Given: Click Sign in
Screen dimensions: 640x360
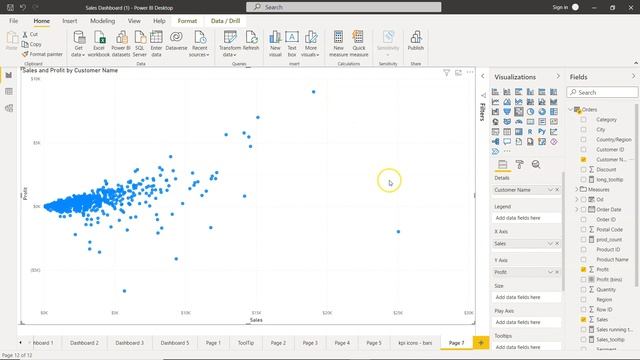Looking at the screenshot, I should click(x=560, y=7).
